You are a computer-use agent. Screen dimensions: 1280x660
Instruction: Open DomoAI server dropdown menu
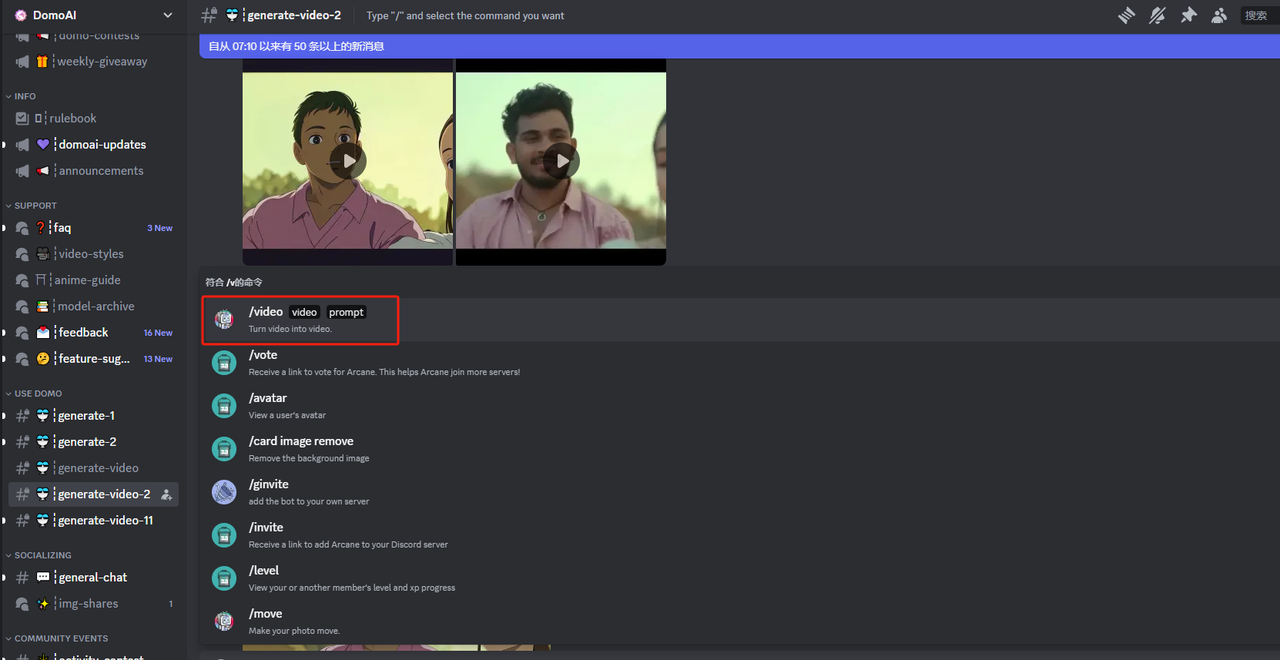click(93, 15)
